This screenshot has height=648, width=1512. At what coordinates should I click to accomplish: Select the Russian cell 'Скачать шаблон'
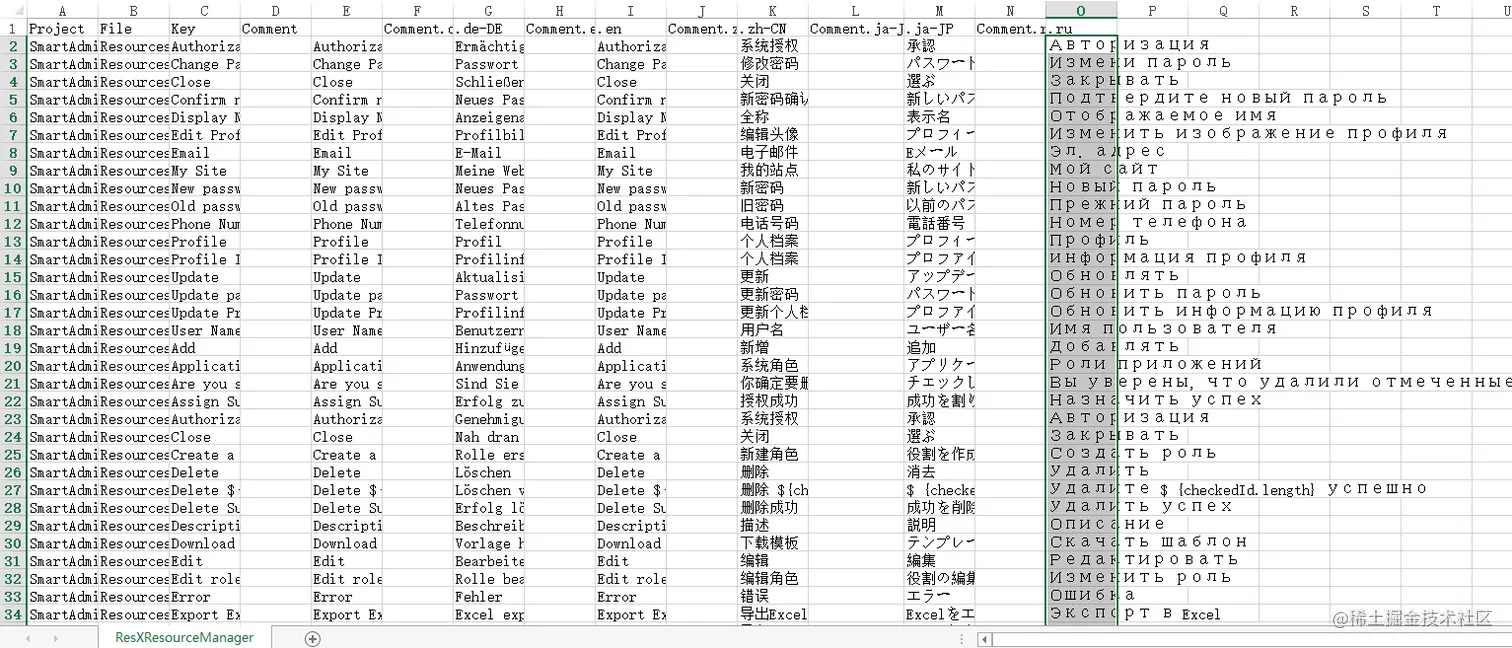[1081, 543]
